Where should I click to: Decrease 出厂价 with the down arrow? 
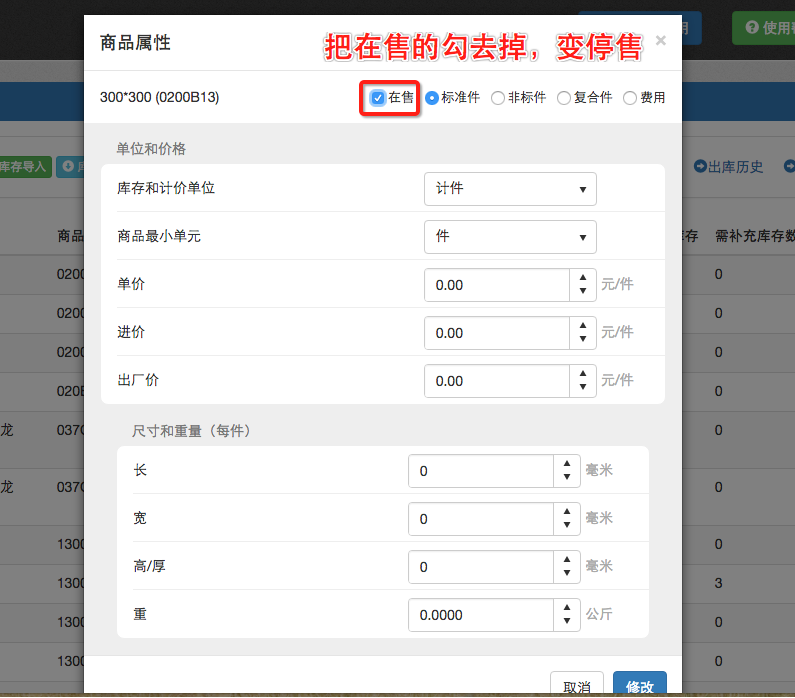(x=583, y=387)
